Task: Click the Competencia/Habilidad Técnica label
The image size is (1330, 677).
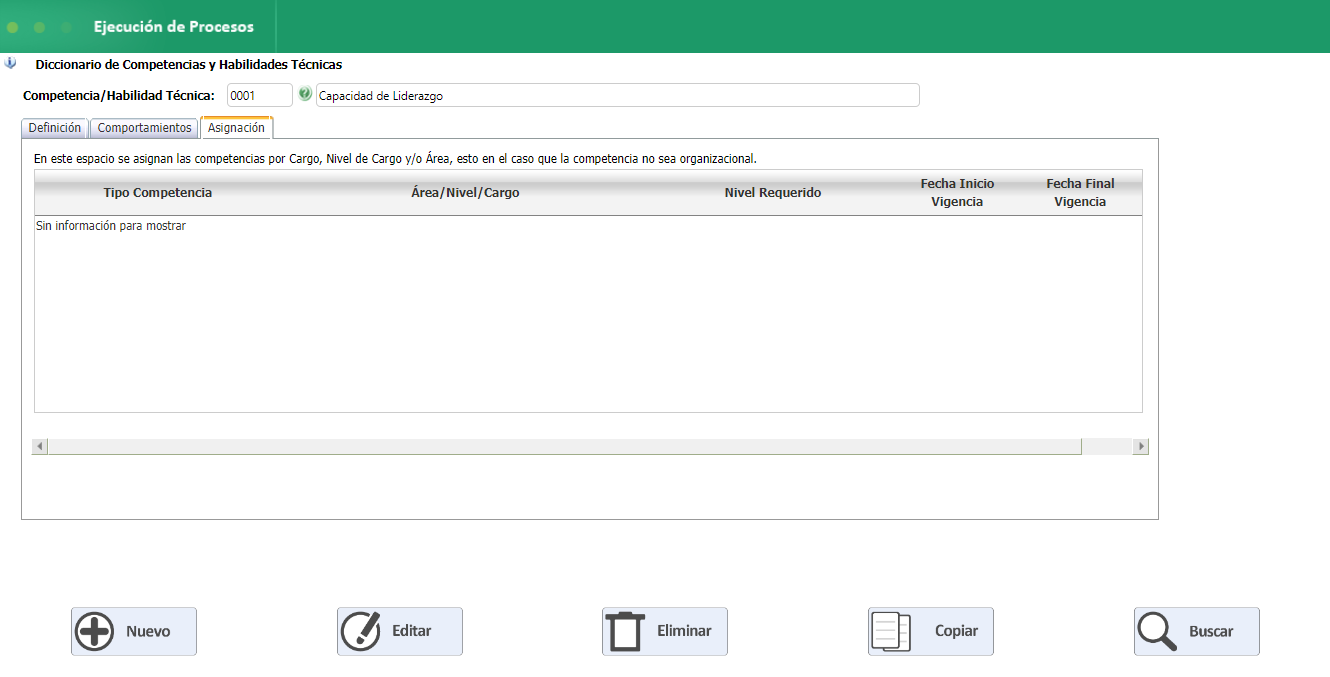Action: [119, 96]
